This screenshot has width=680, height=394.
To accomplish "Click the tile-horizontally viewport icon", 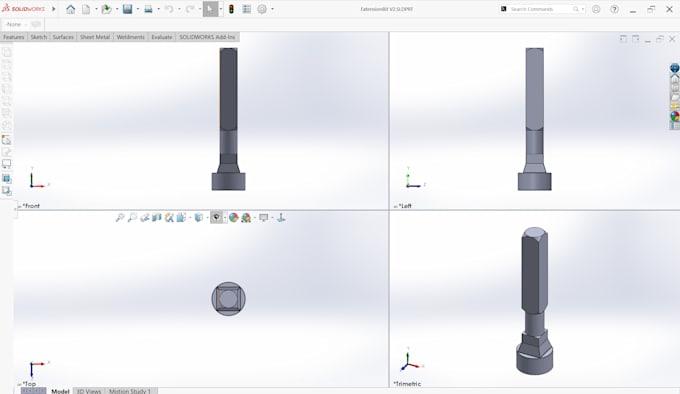I will coord(623,39).
